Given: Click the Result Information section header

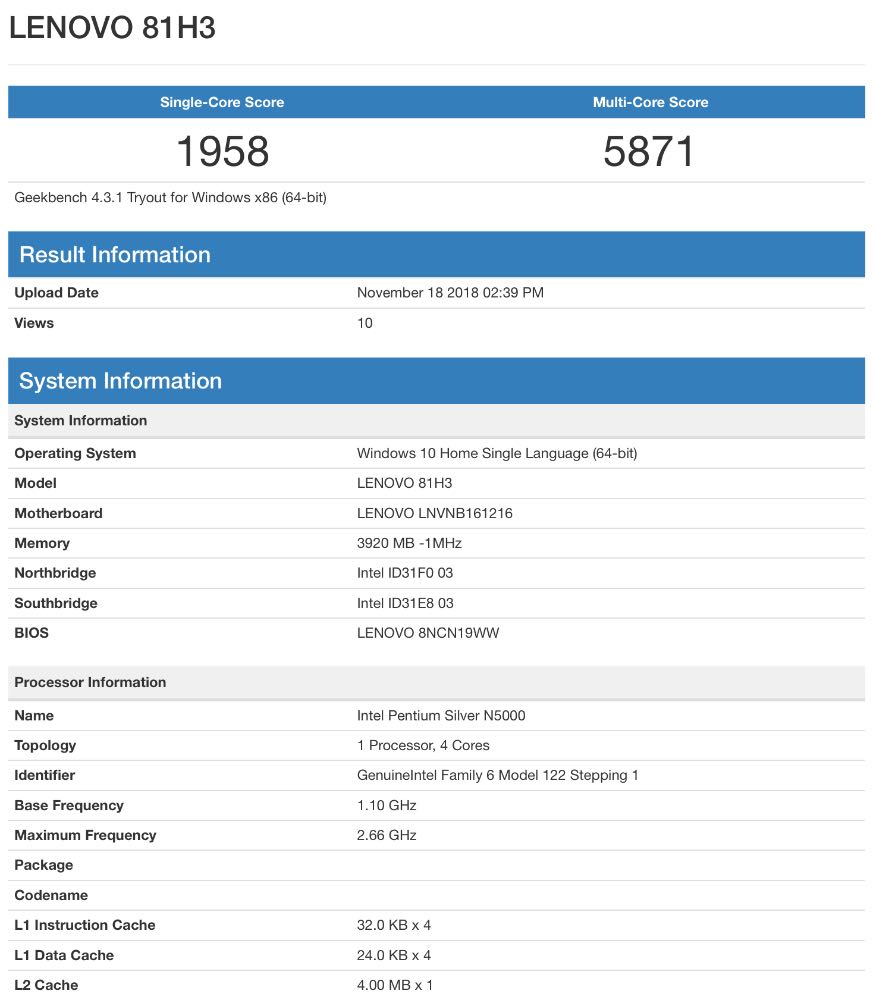Looking at the screenshot, I should [115, 254].
